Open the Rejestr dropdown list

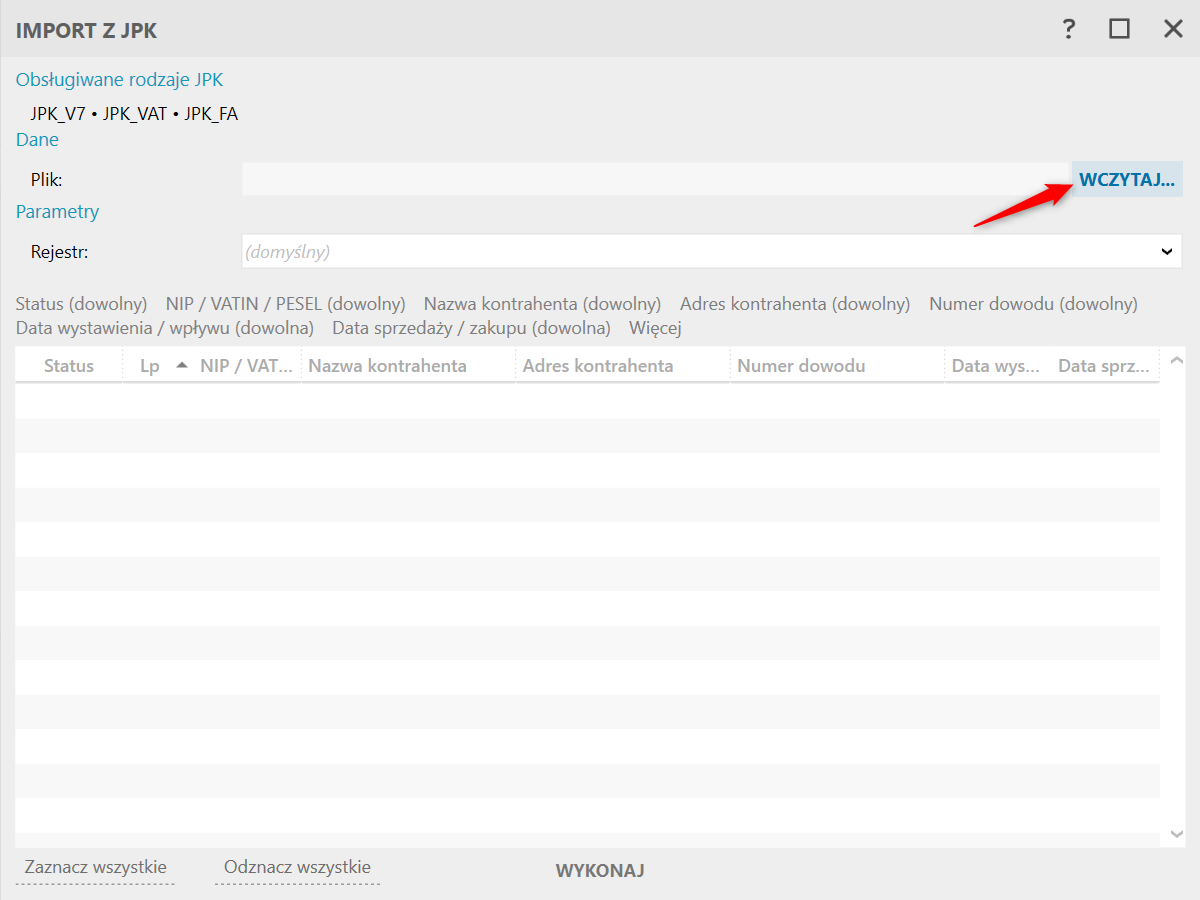coord(712,252)
